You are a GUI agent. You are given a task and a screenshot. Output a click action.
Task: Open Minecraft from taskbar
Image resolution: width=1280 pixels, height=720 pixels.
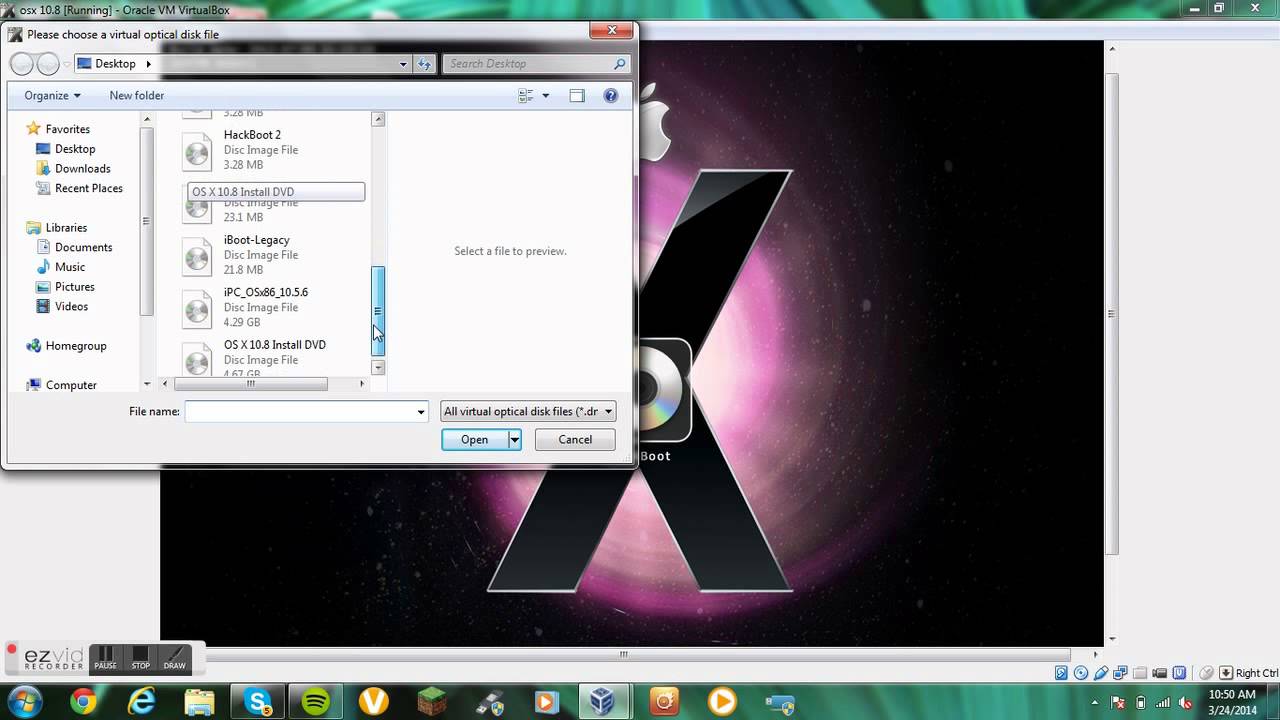coord(432,703)
